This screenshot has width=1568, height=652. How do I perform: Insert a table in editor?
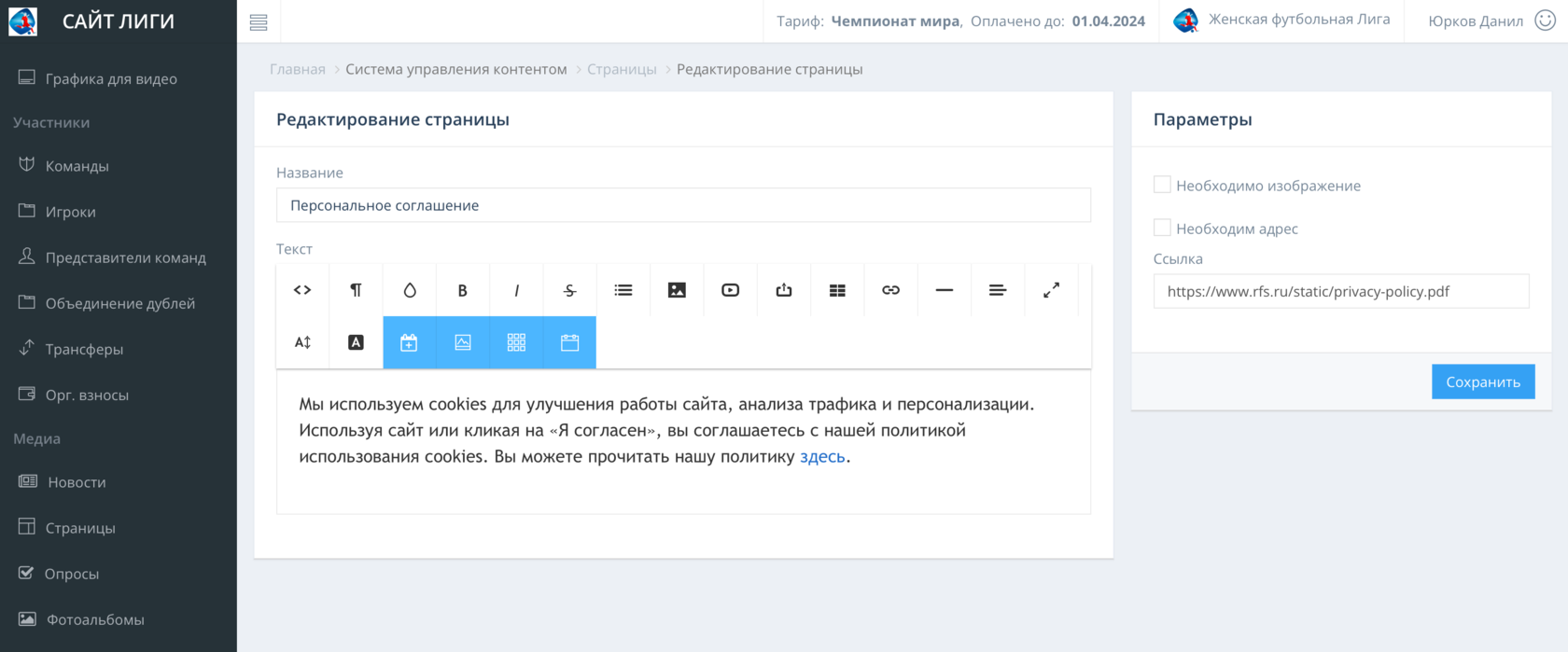coord(837,290)
